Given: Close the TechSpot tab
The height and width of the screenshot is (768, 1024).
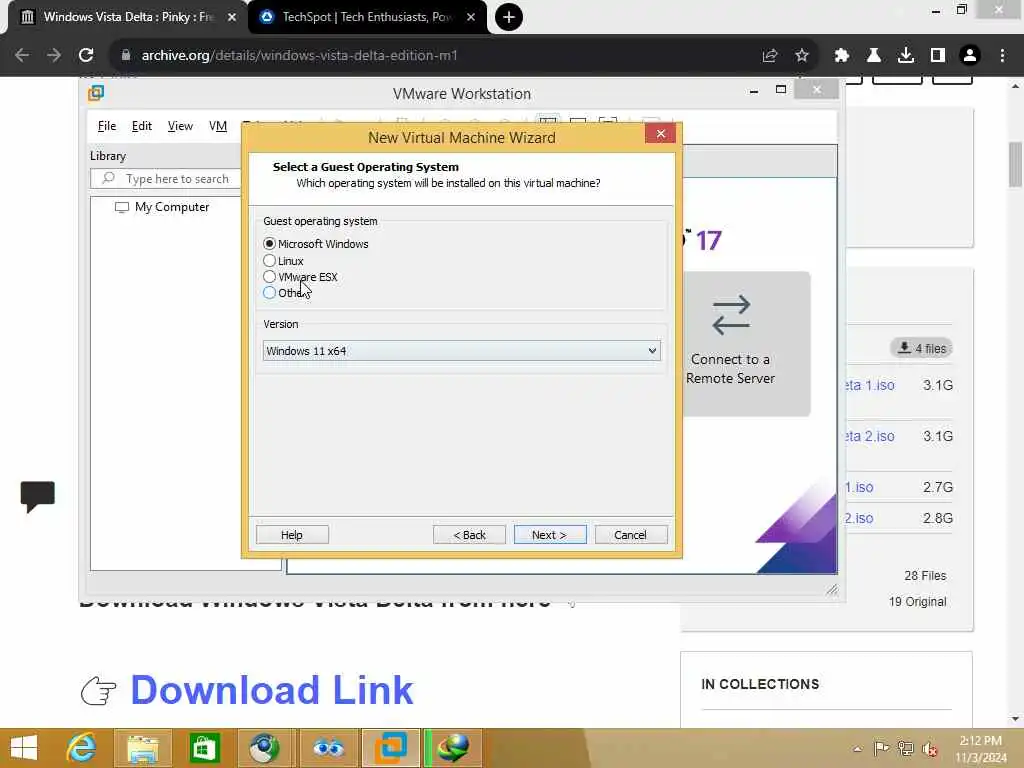Looking at the screenshot, I should click(x=471, y=17).
